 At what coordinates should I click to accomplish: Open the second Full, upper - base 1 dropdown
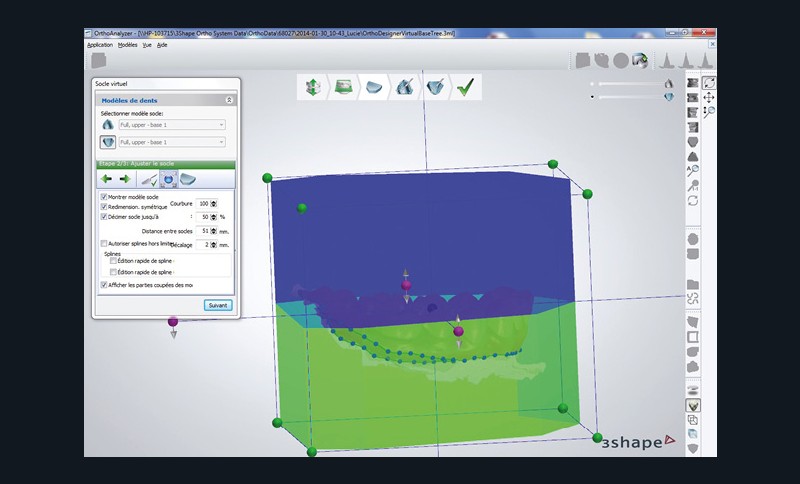pos(172,142)
